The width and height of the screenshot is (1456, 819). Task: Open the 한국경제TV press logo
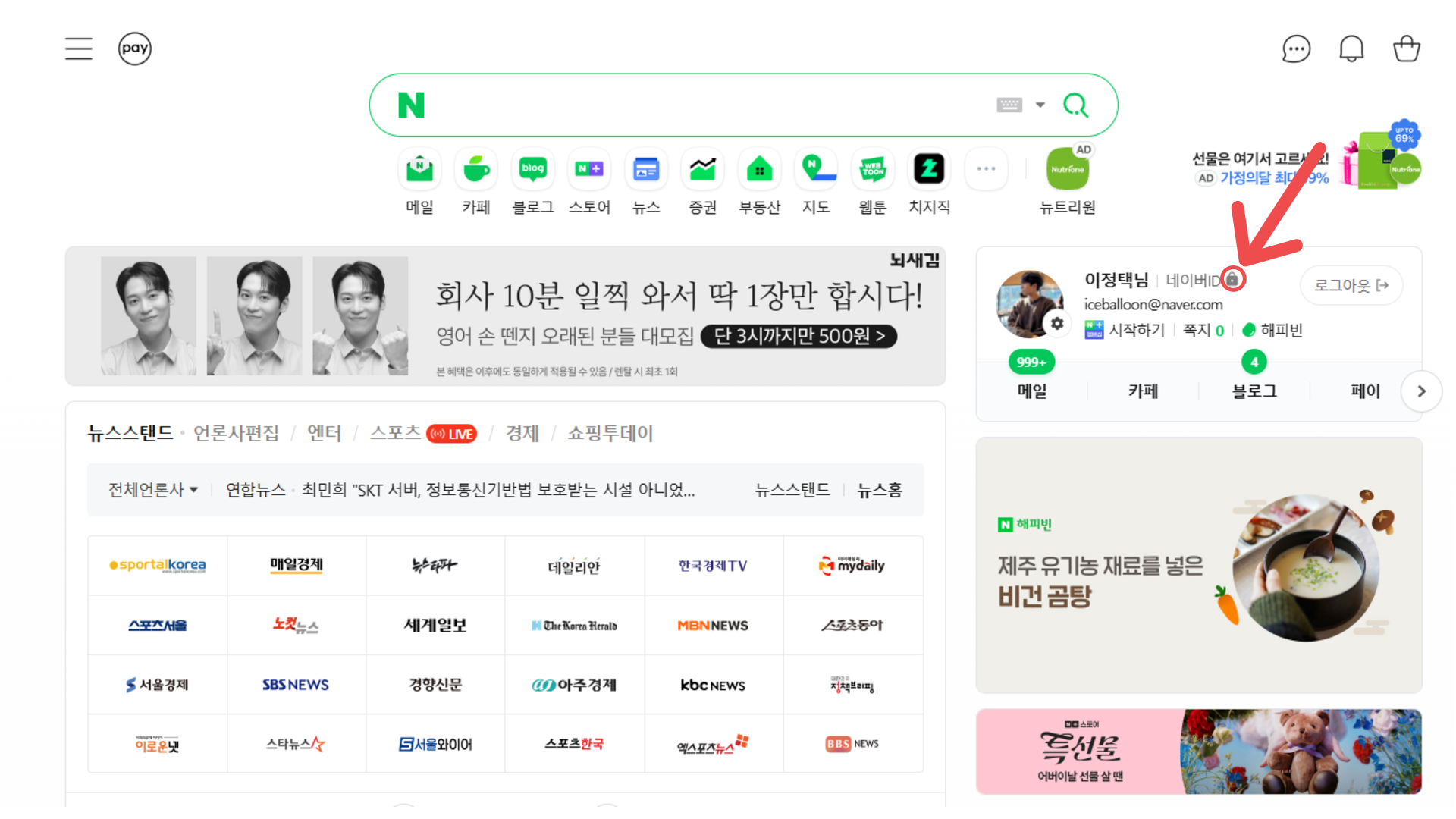coord(713,565)
